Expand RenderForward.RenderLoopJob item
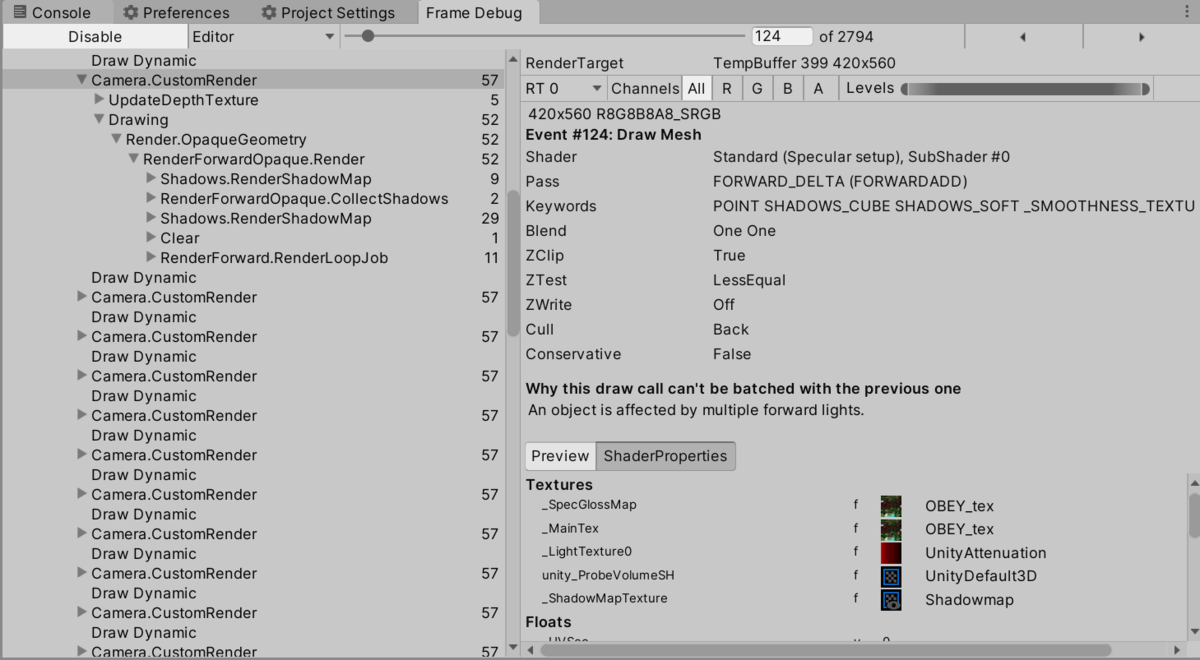The width and height of the screenshot is (1200, 660). pyautogui.click(x=151, y=258)
